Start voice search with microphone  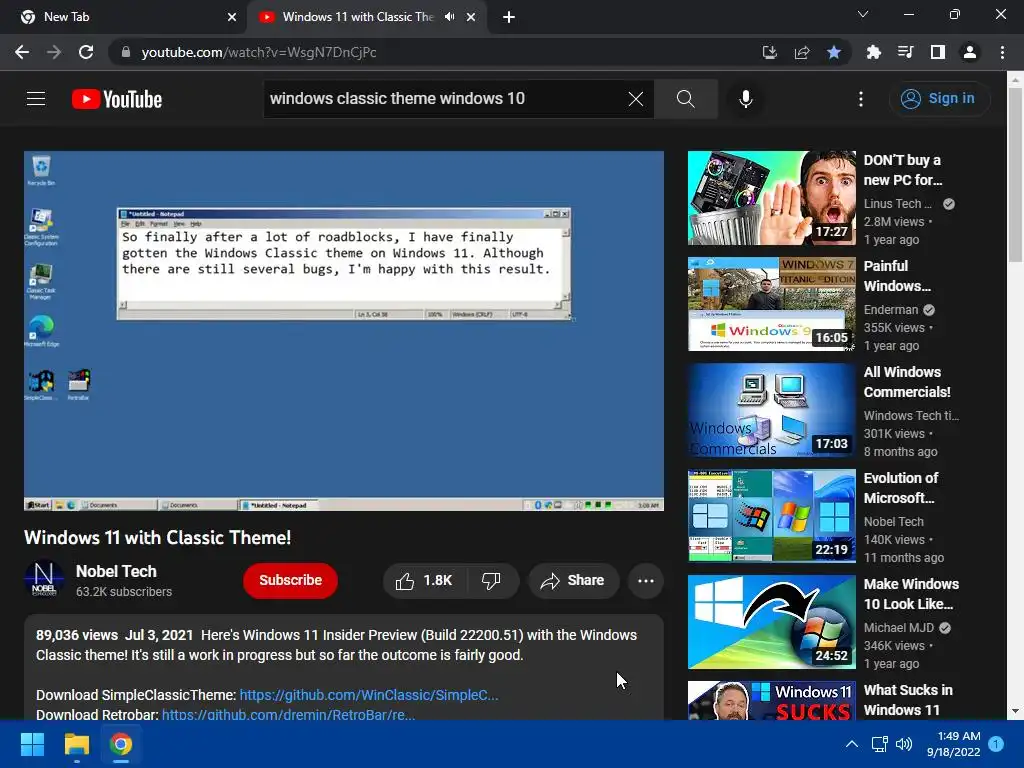point(745,99)
